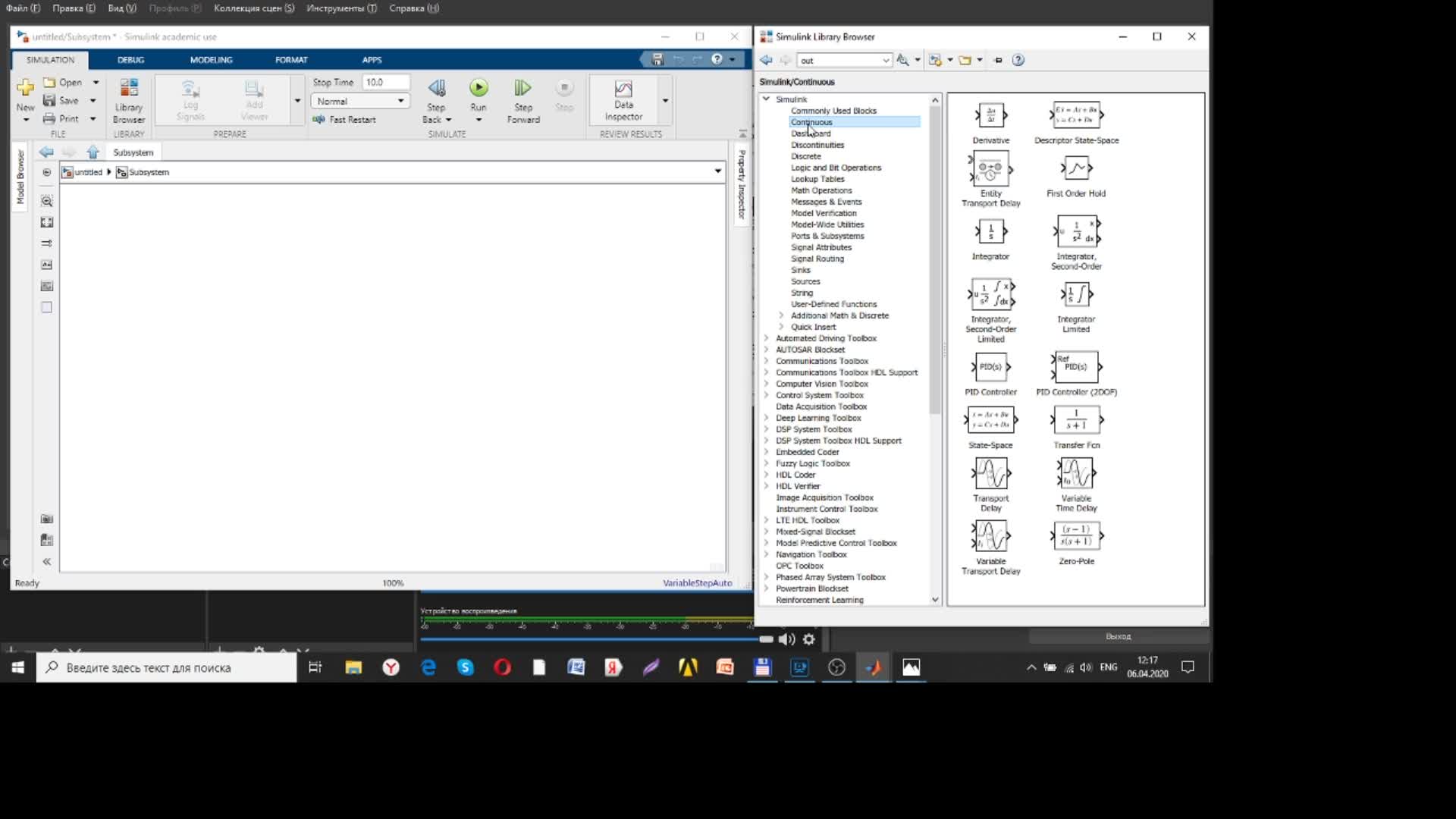Choose the Integrator Limited block

(1076, 294)
